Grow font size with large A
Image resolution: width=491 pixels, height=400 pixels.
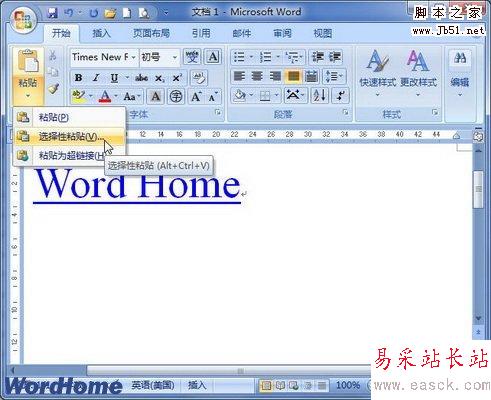[x=196, y=97]
